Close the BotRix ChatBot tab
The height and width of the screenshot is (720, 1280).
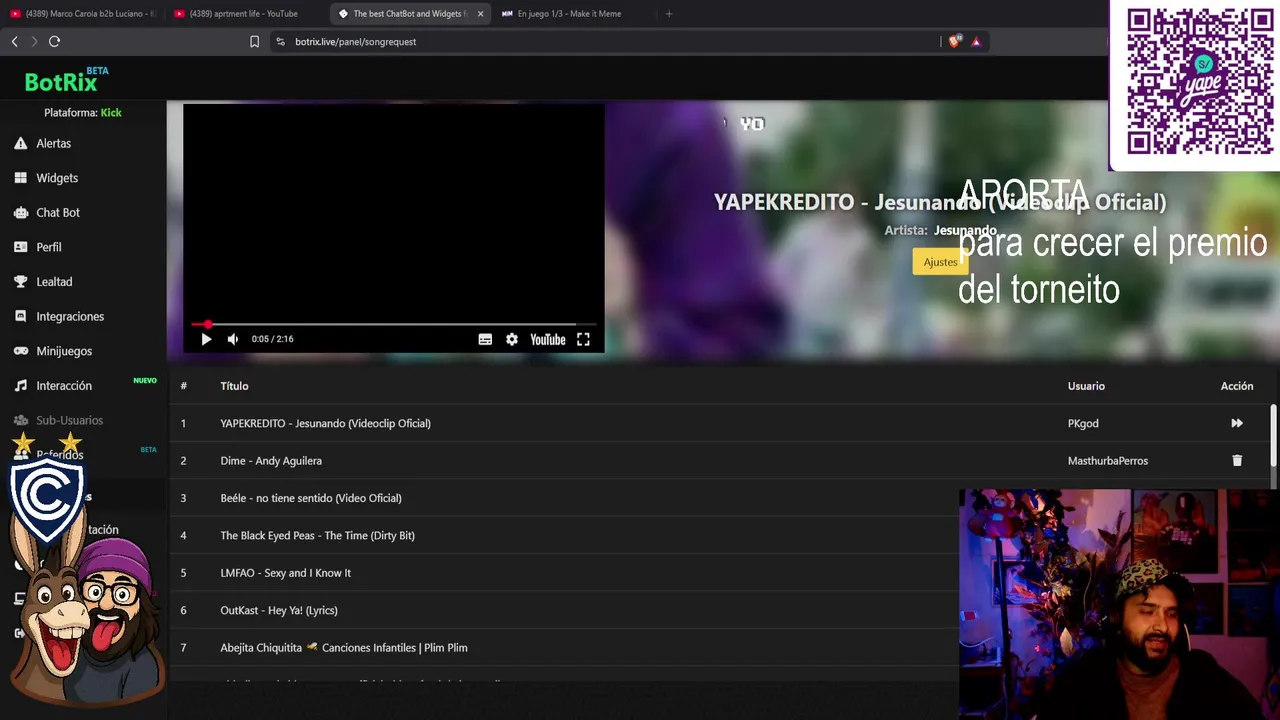point(480,14)
